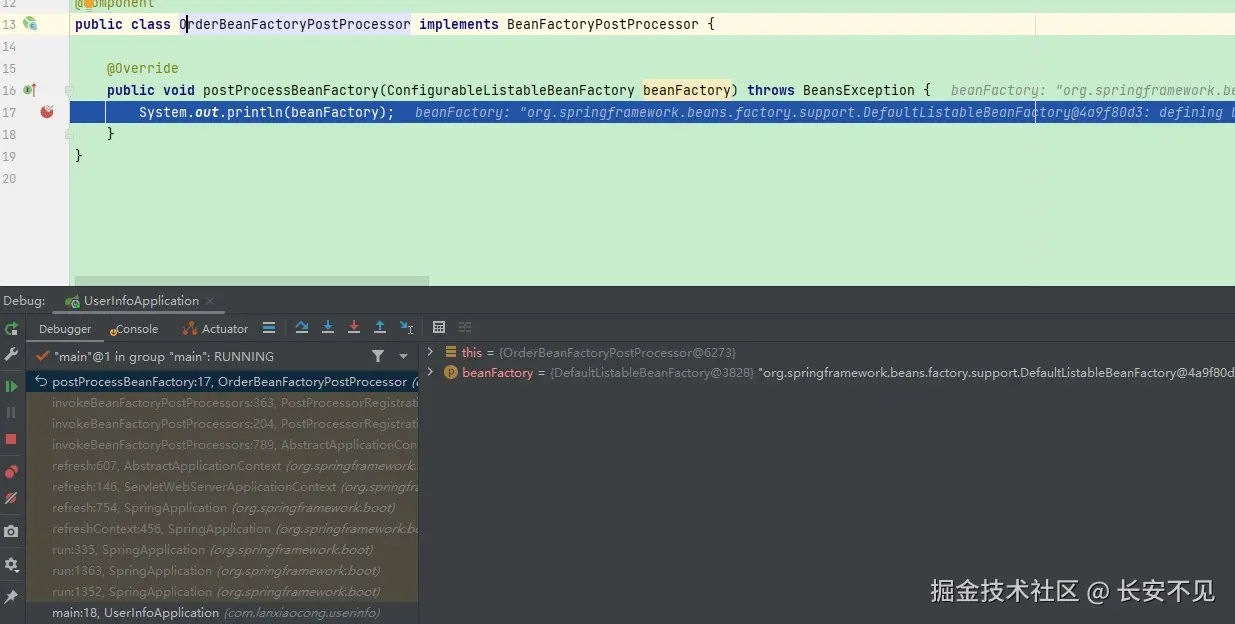Toggle mute breakpoints icon
Image resolution: width=1235 pixels, height=624 pixels.
click(x=11, y=498)
